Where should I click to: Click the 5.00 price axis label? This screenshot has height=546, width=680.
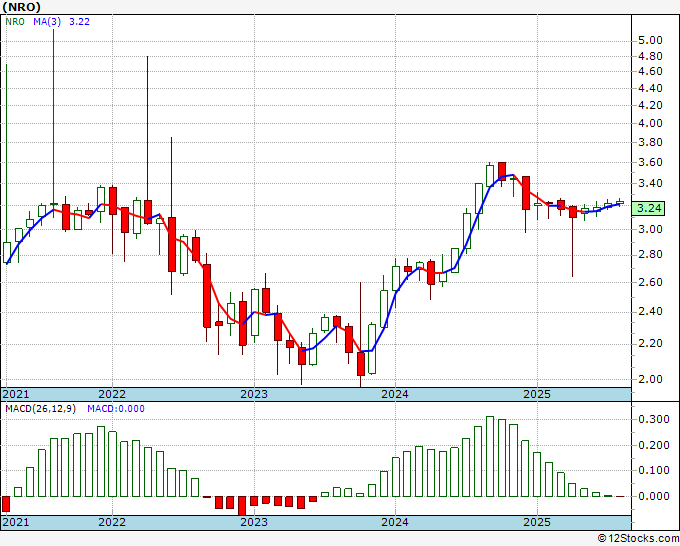click(x=650, y=40)
